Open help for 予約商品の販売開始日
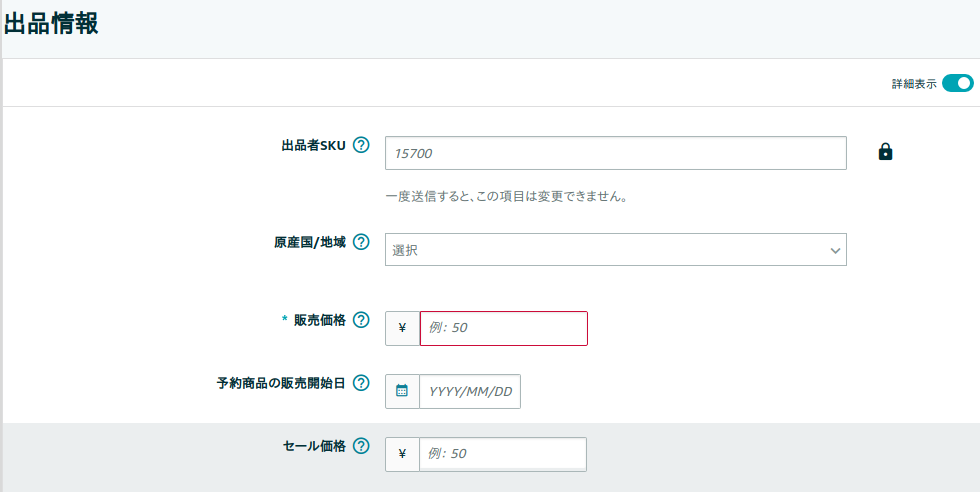 pyautogui.click(x=361, y=383)
